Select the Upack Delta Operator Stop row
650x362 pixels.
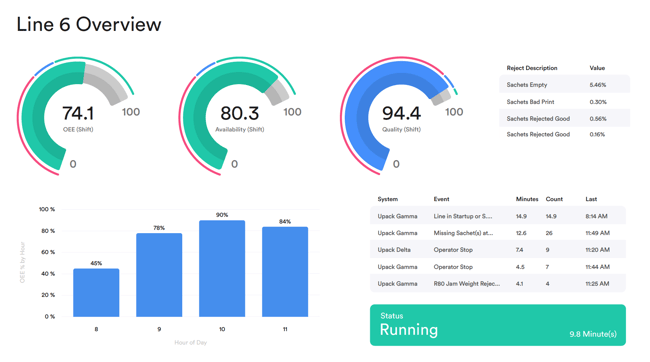[498, 250]
